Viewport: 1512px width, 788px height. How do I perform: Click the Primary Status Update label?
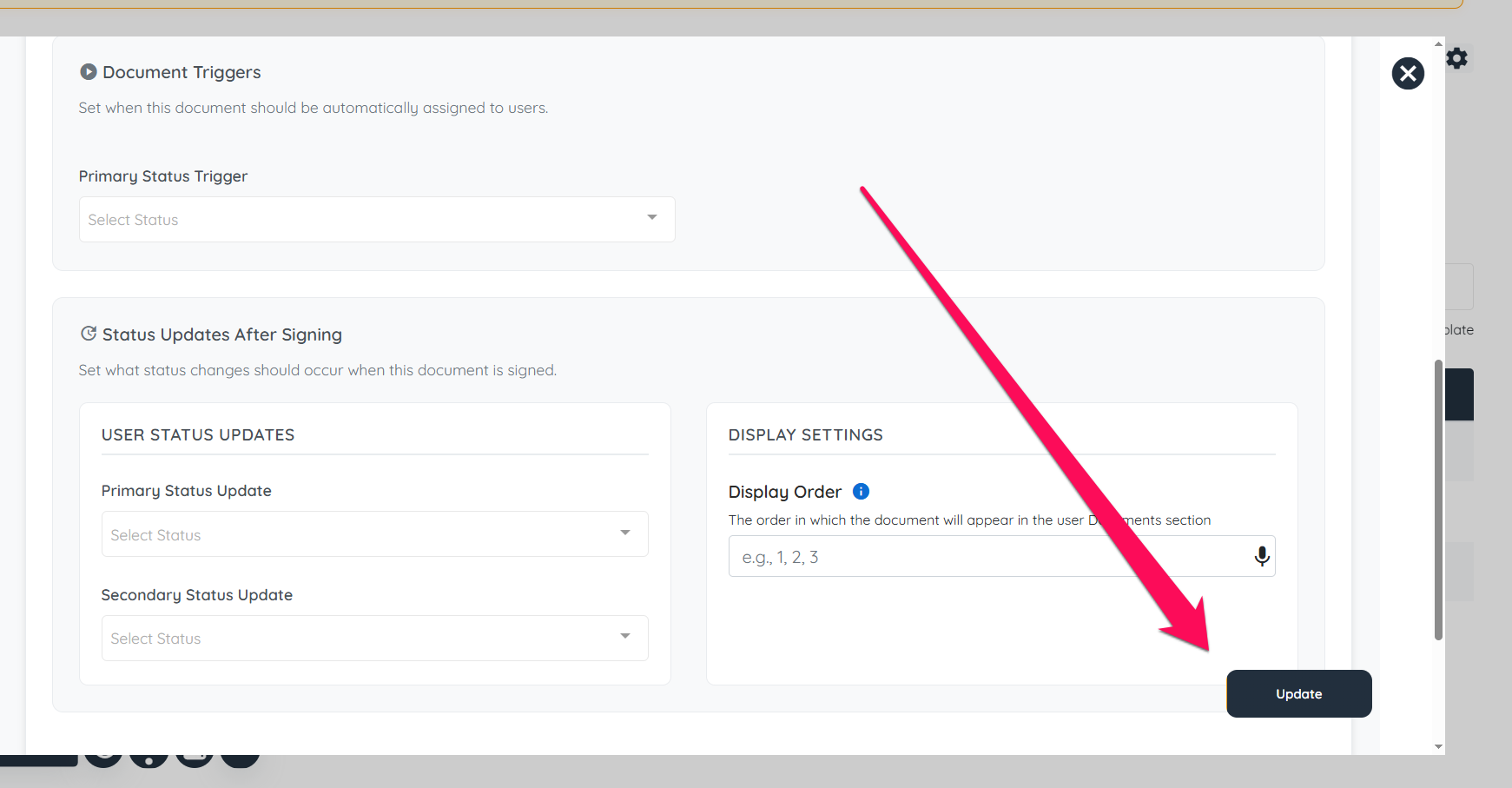(187, 491)
